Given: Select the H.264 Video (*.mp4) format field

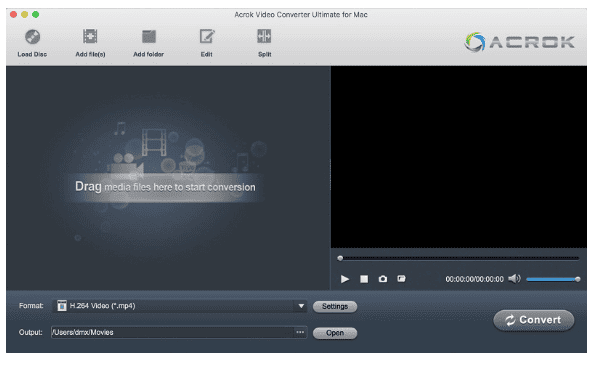Looking at the screenshot, I should 179,306.
